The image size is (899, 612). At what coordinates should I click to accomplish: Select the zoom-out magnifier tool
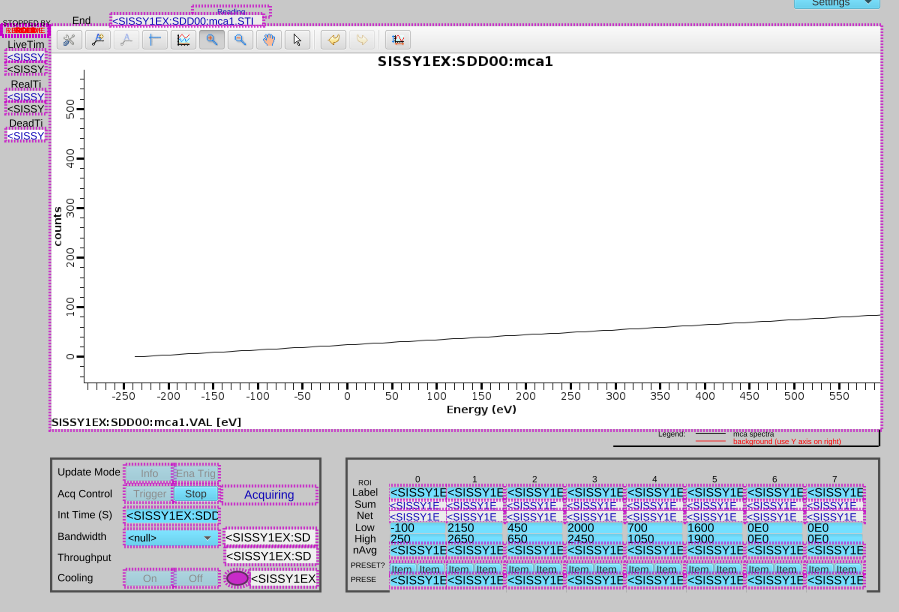tap(240, 40)
